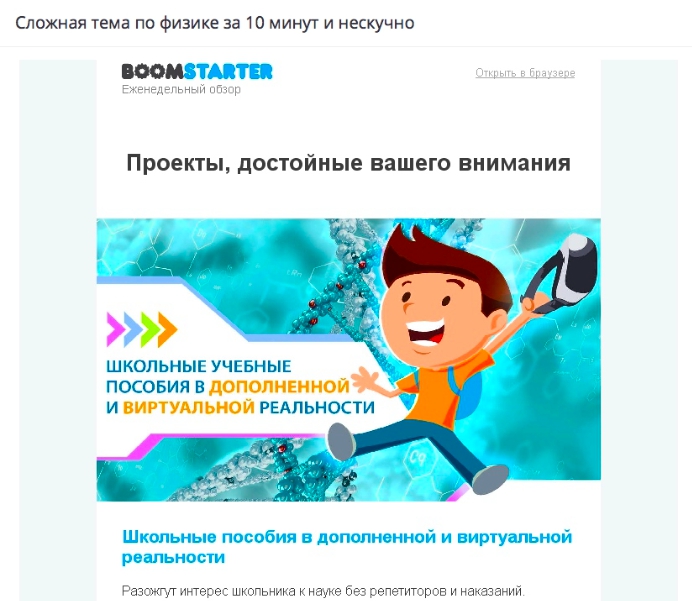Click the Boomstarter logo

click(197, 71)
